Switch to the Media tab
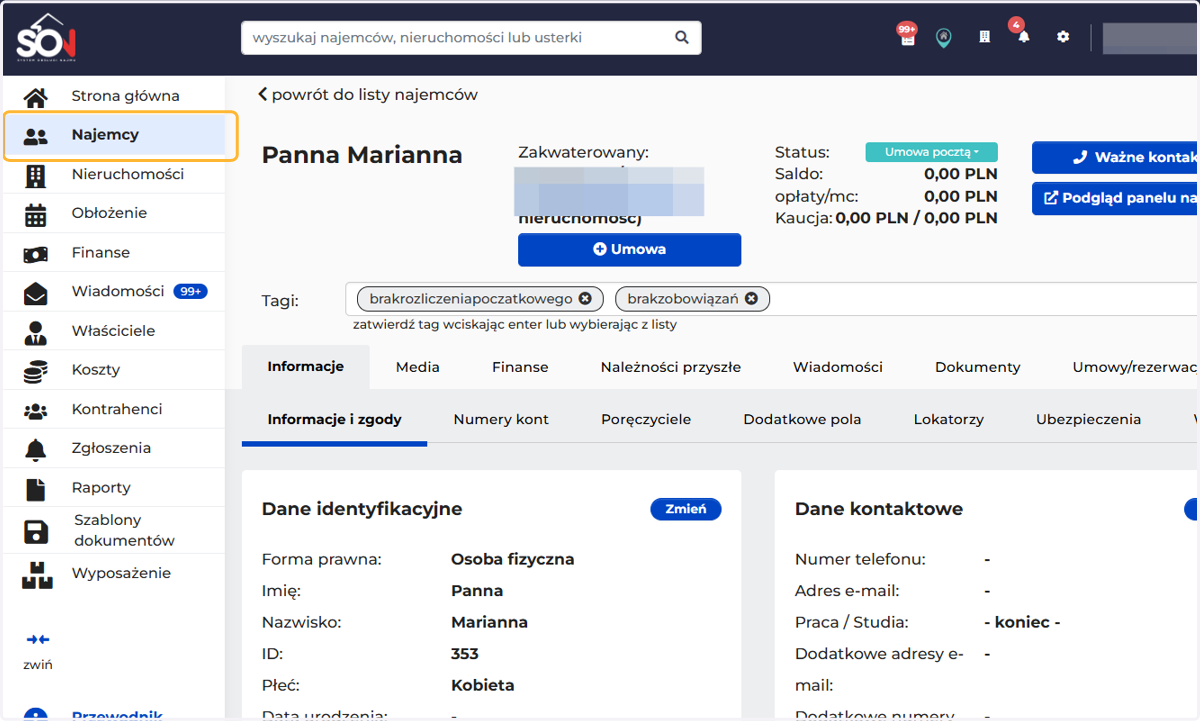1200x721 pixels. [418, 367]
